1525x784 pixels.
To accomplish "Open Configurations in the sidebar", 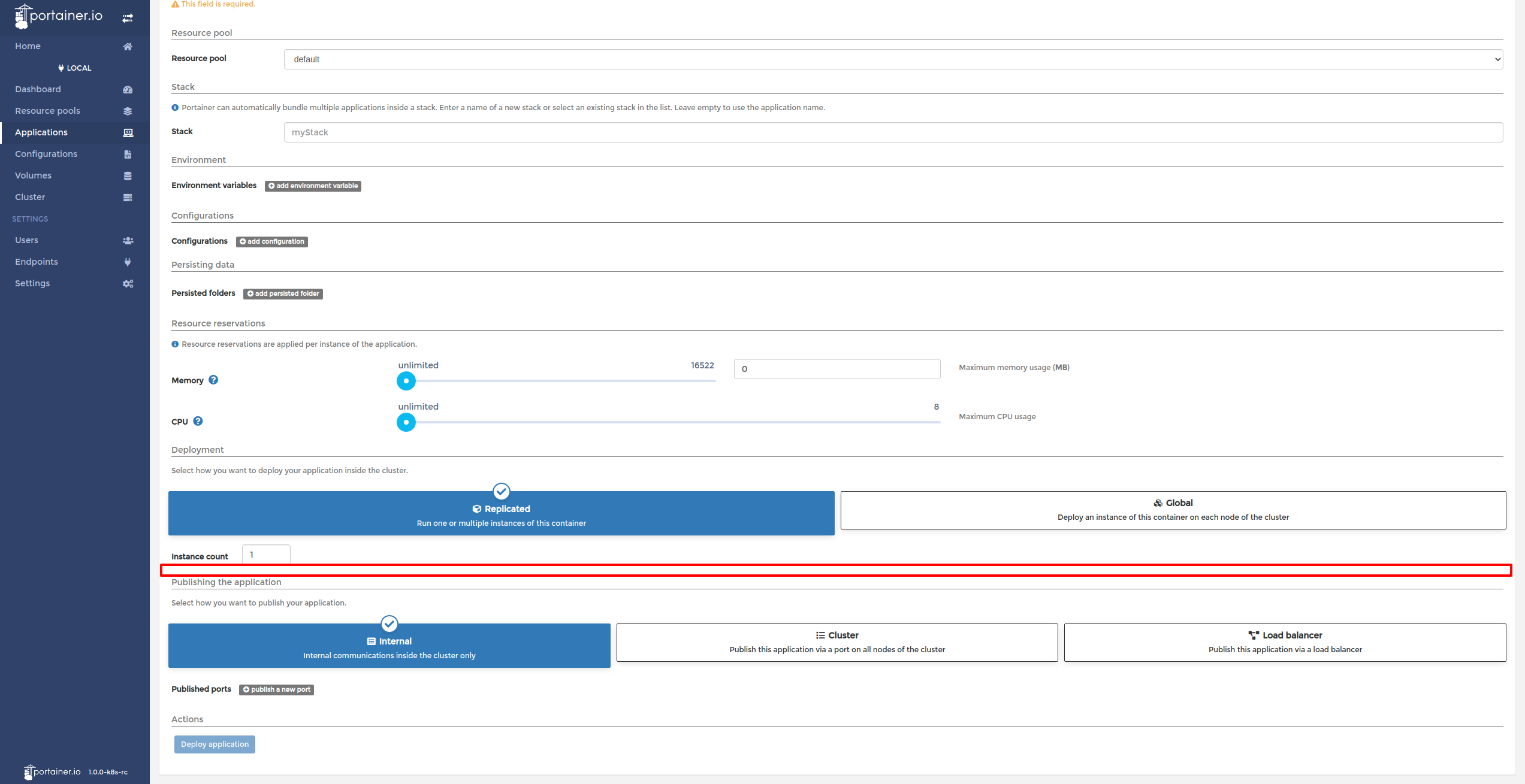I will pos(46,154).
